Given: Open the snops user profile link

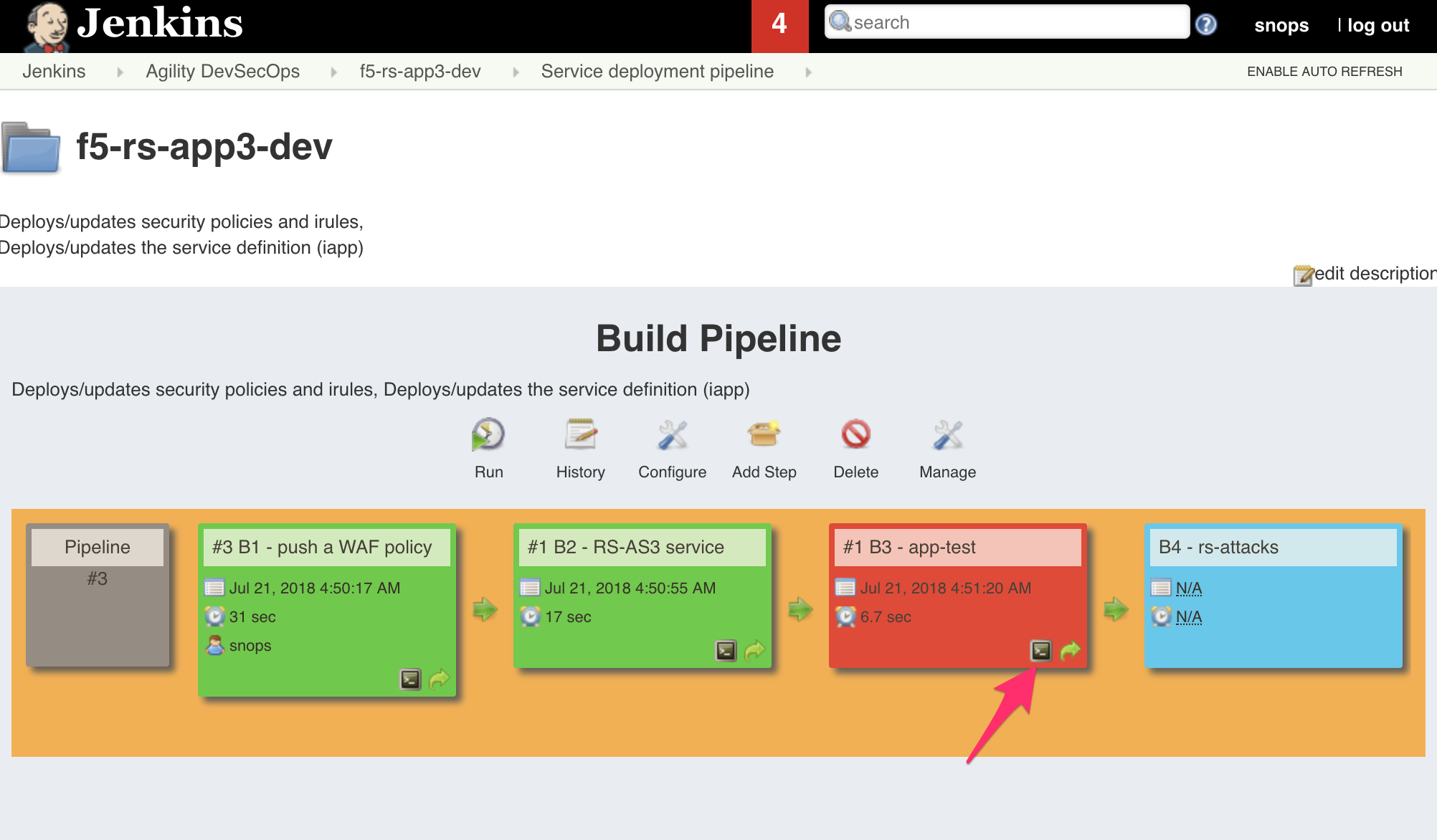Looking at the screenshot, I should point(1281,25).
